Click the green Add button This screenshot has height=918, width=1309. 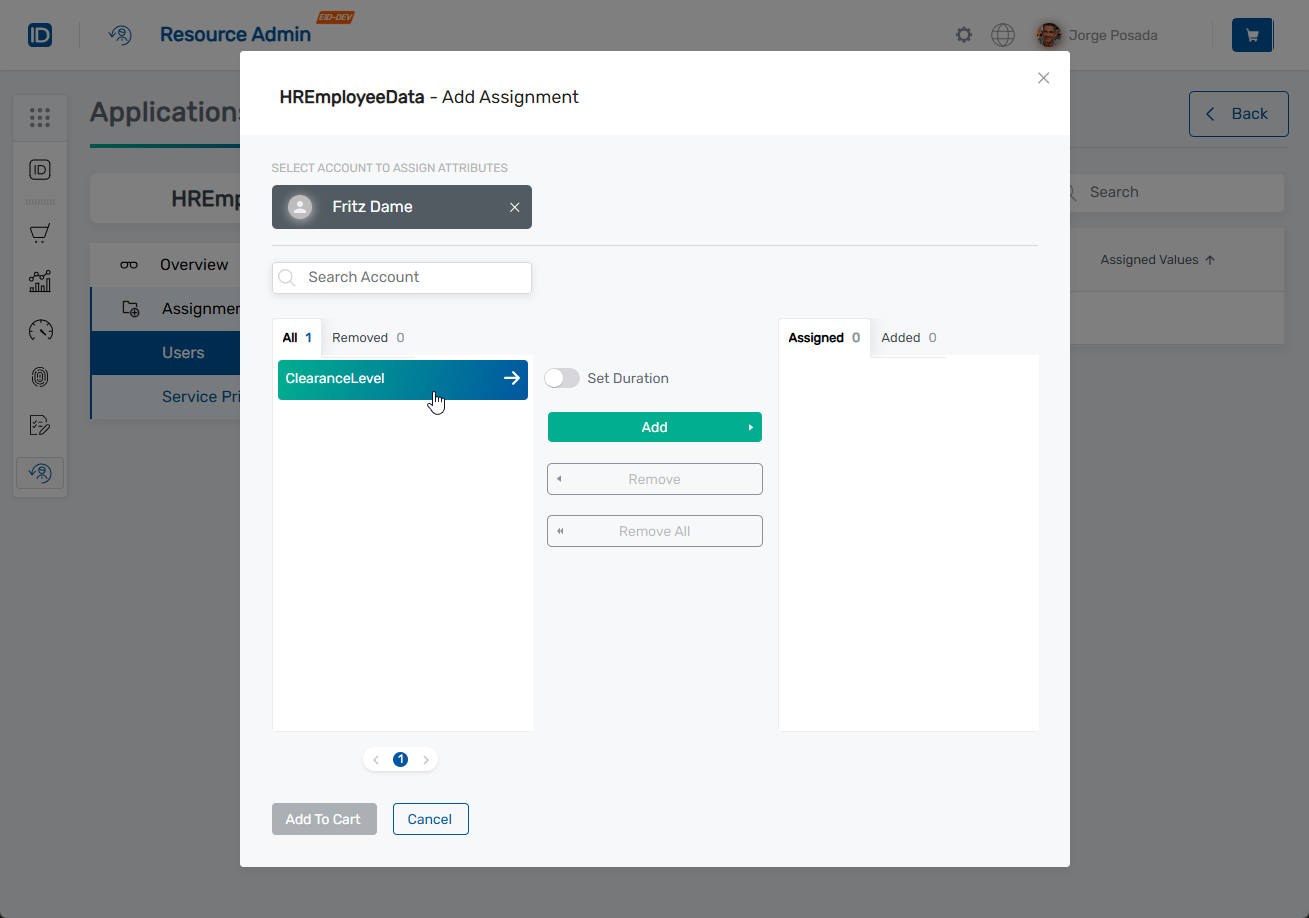654,427
